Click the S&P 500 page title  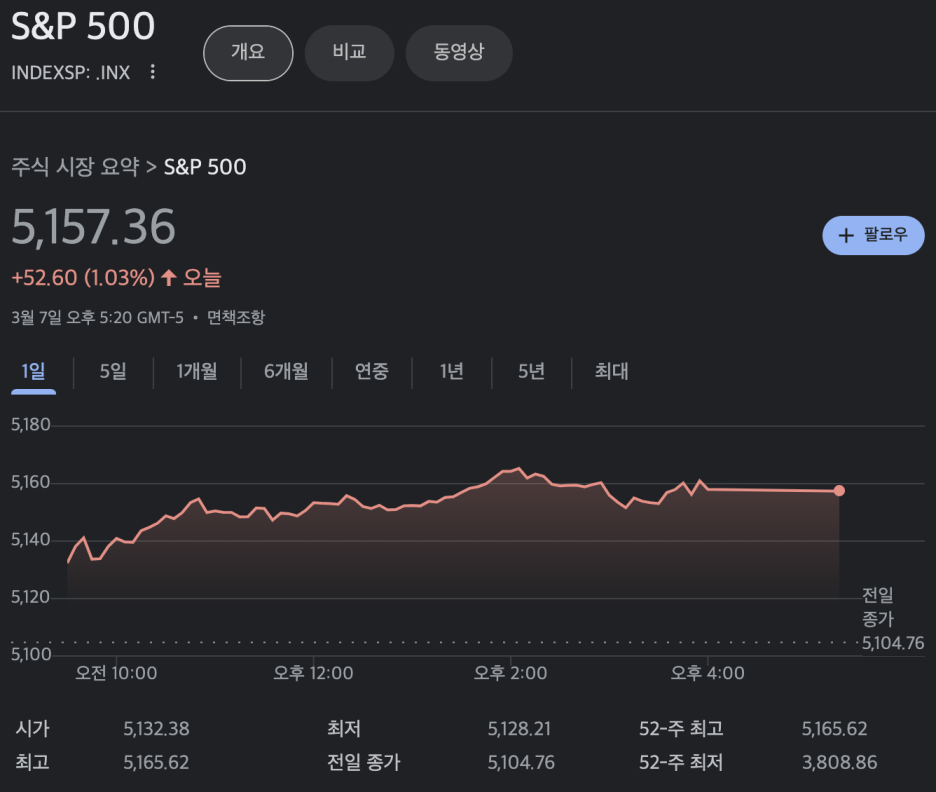(83, 26)
